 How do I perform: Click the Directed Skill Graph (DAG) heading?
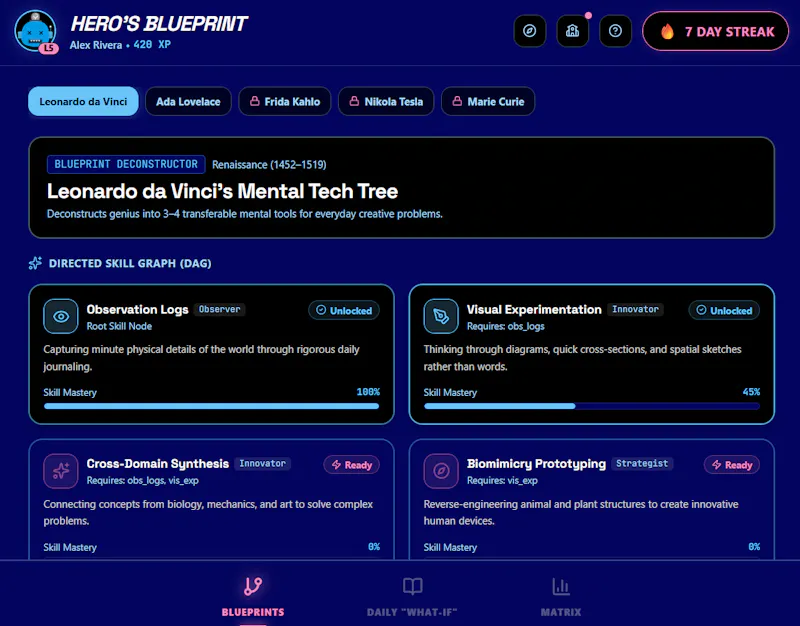coord(130,263)
